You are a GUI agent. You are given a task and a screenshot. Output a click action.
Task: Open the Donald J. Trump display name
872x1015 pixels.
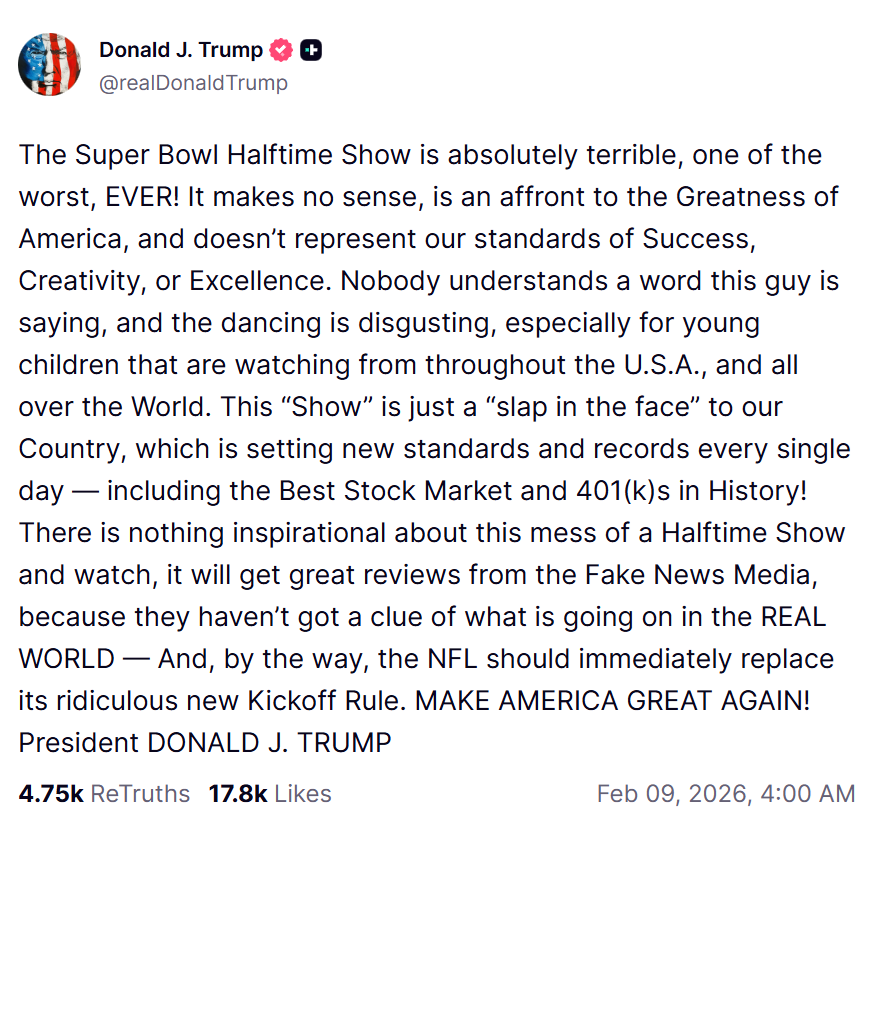point(181,50)
